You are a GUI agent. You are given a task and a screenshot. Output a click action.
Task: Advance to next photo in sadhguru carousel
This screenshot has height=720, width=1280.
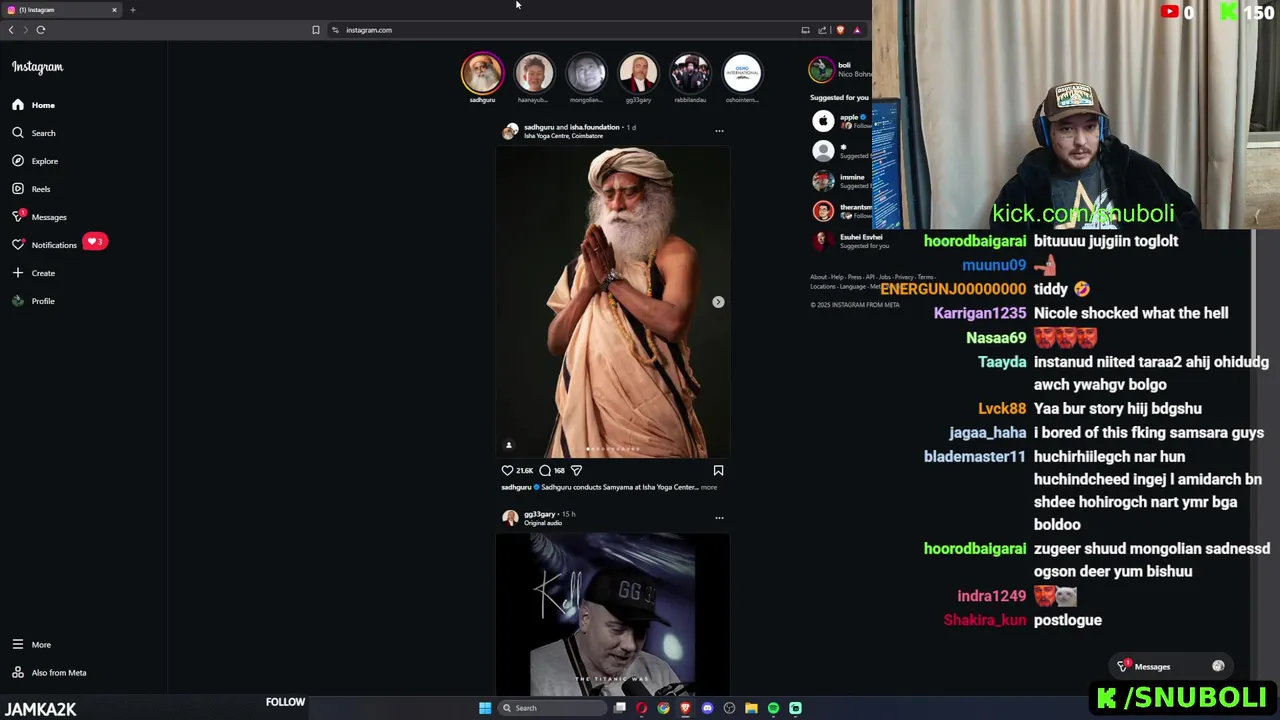click(x=718, y=302)
